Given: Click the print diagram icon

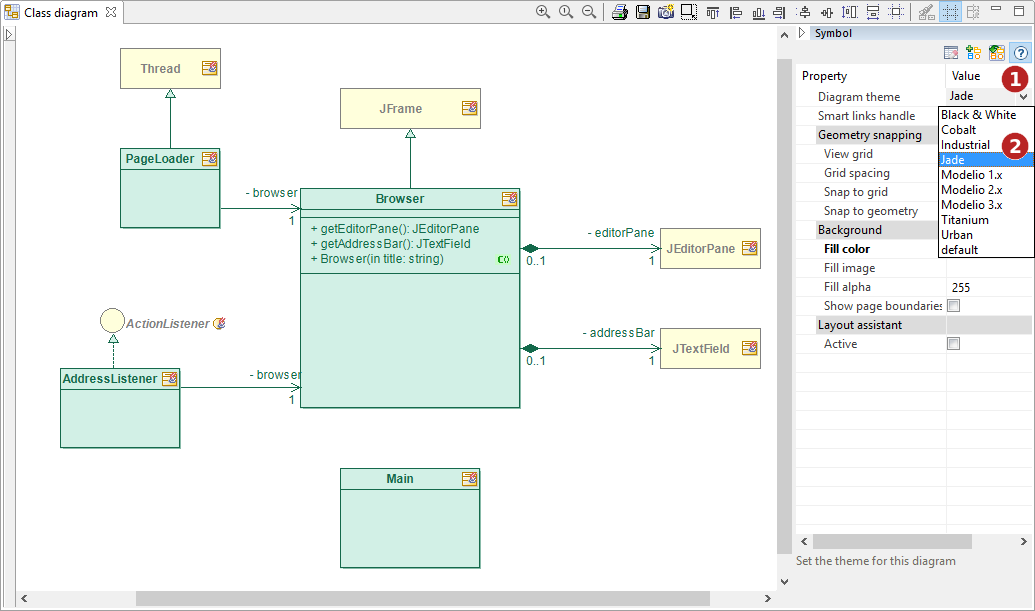Looking at the screenshot, I should point(620,12).
